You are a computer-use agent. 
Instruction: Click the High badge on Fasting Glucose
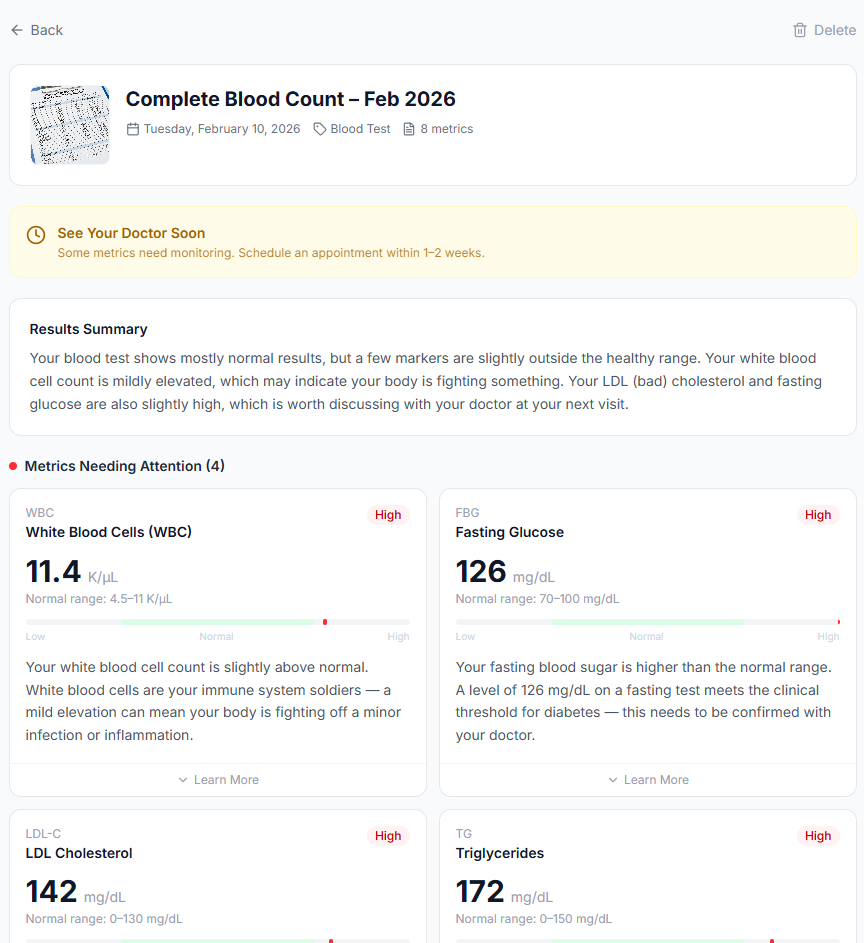(x=818, y=515)
